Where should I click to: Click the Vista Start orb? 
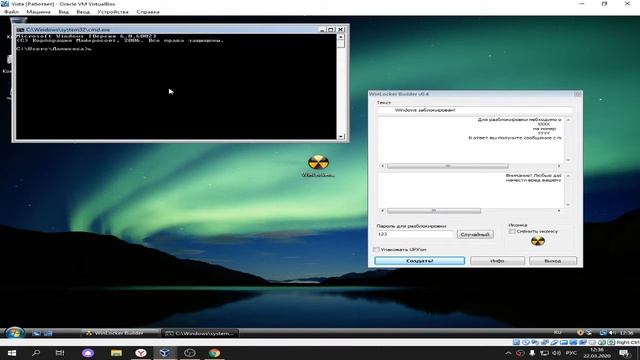click(15, 333)
